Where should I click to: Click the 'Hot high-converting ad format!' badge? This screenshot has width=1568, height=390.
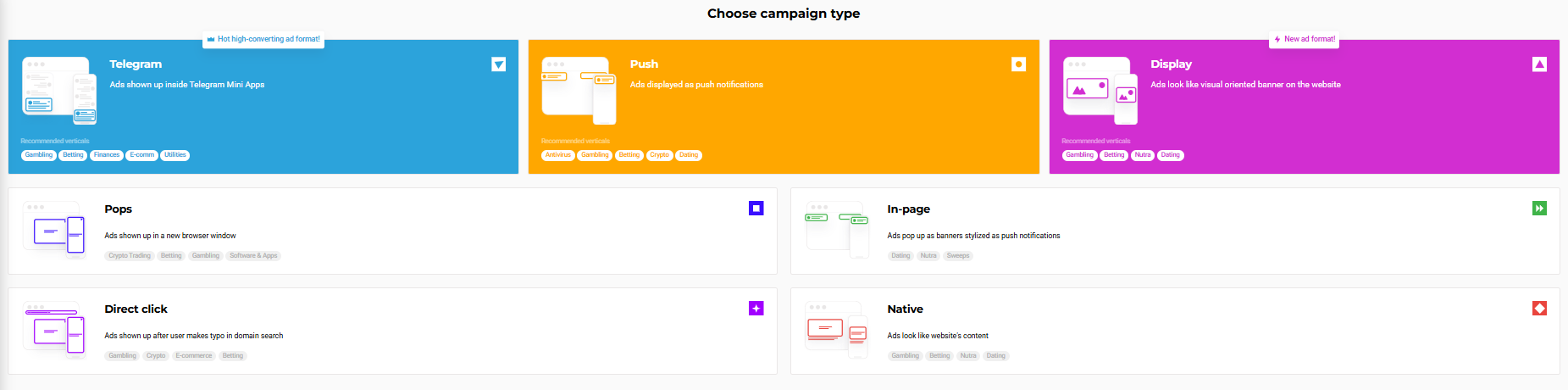coord(263,39)
